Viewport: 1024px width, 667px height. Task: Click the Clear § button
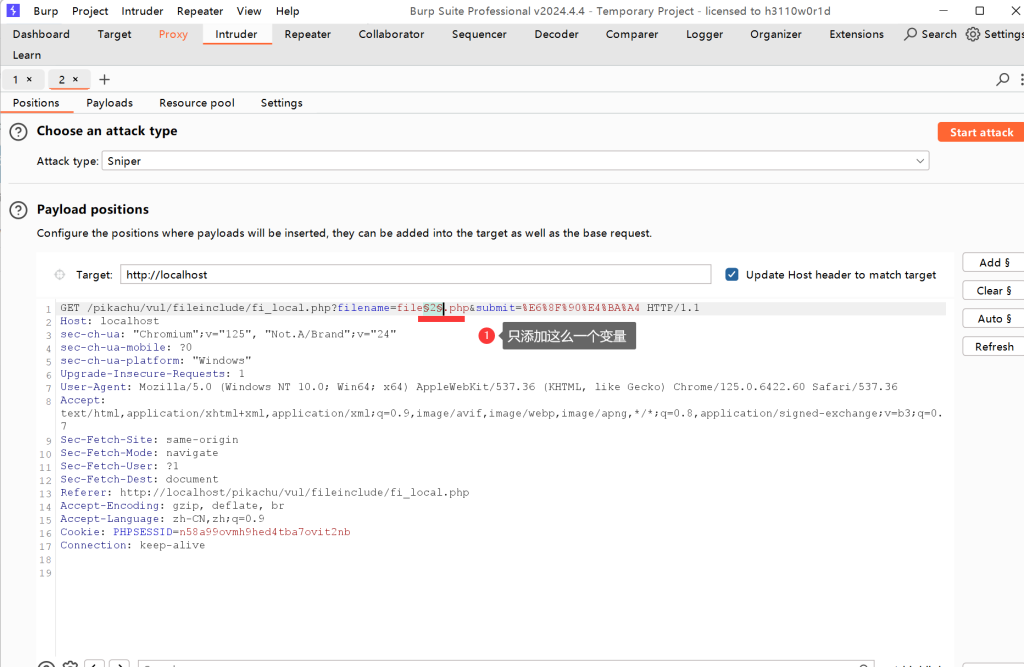pos(993,290)
